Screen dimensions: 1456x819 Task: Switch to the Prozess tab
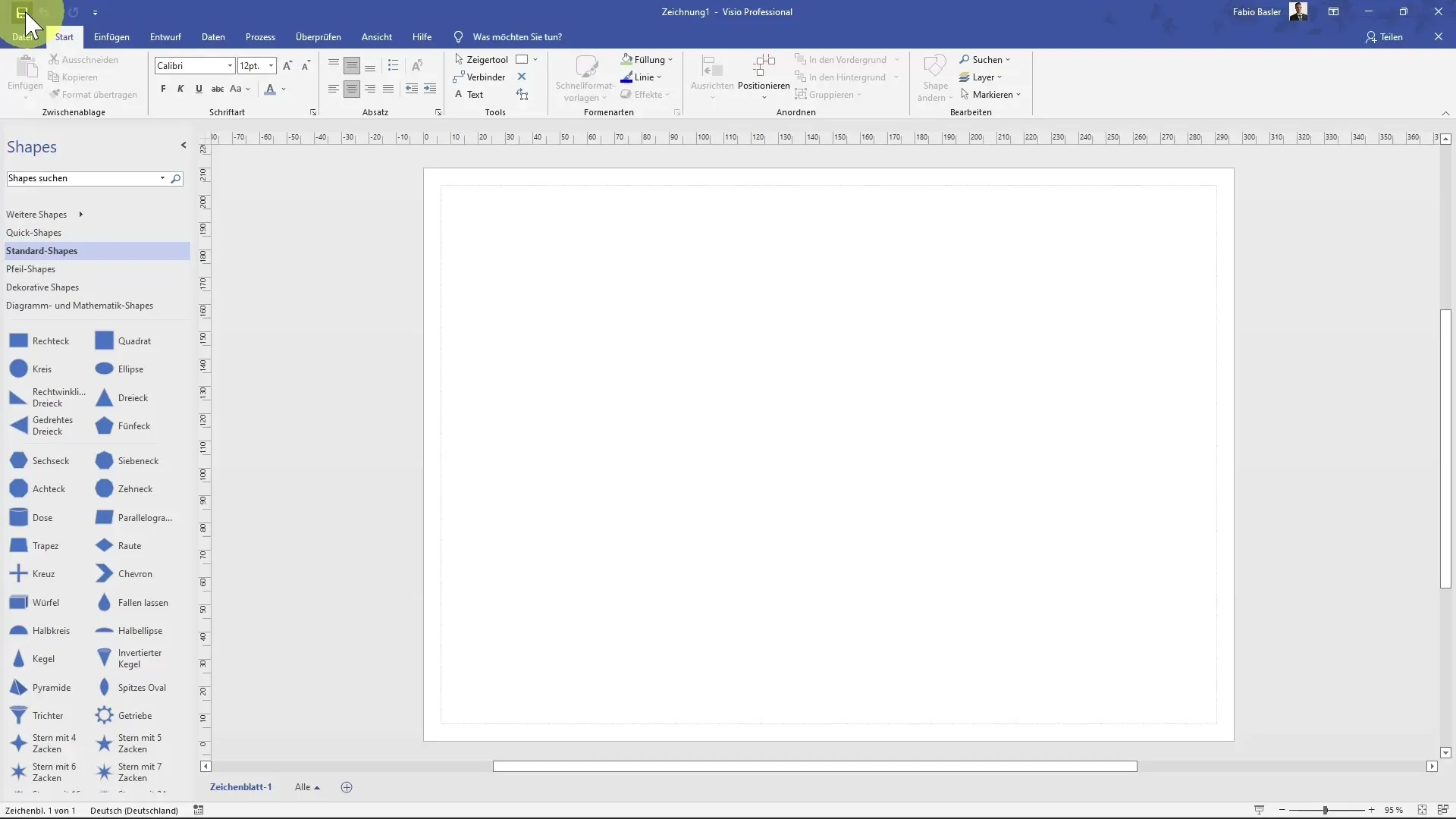260,36
